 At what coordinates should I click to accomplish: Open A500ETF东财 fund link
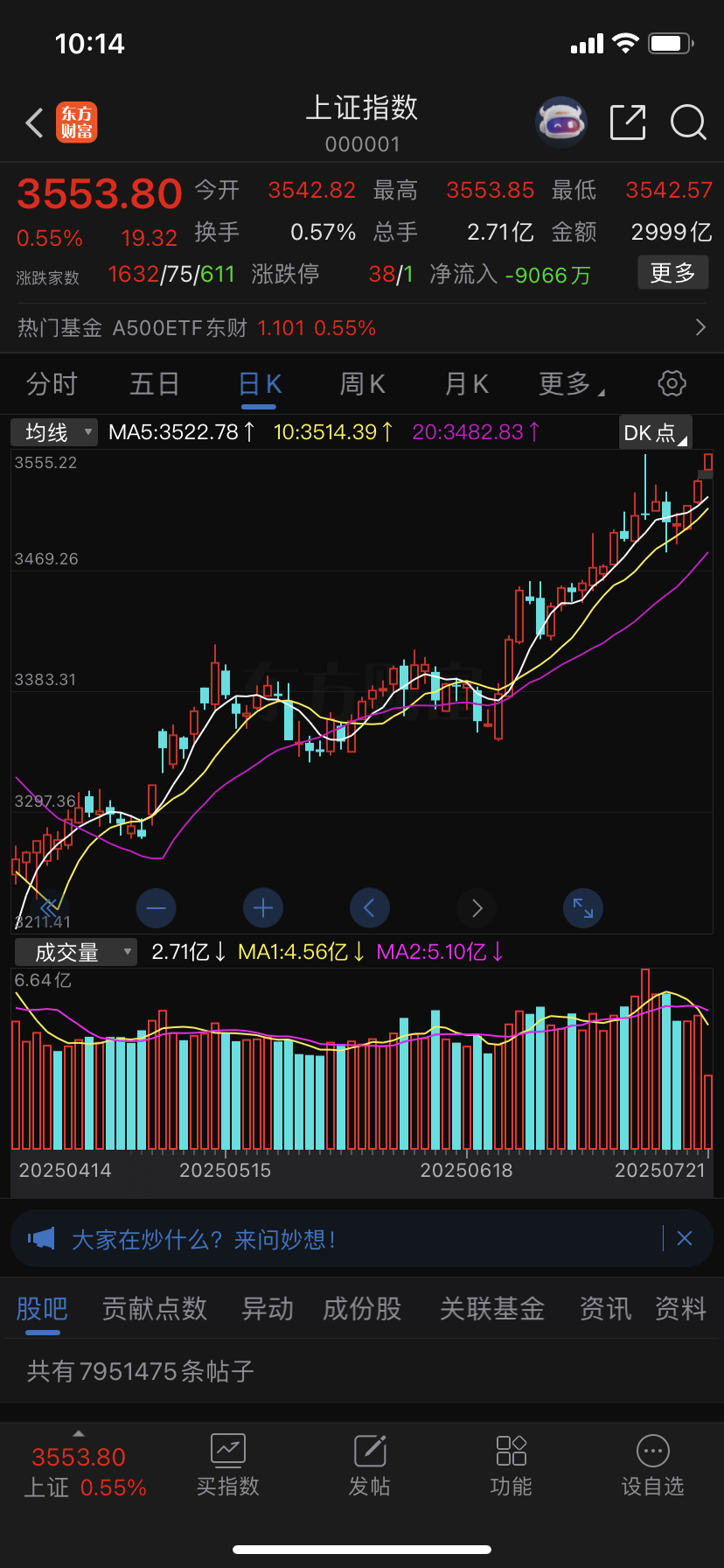180,328
